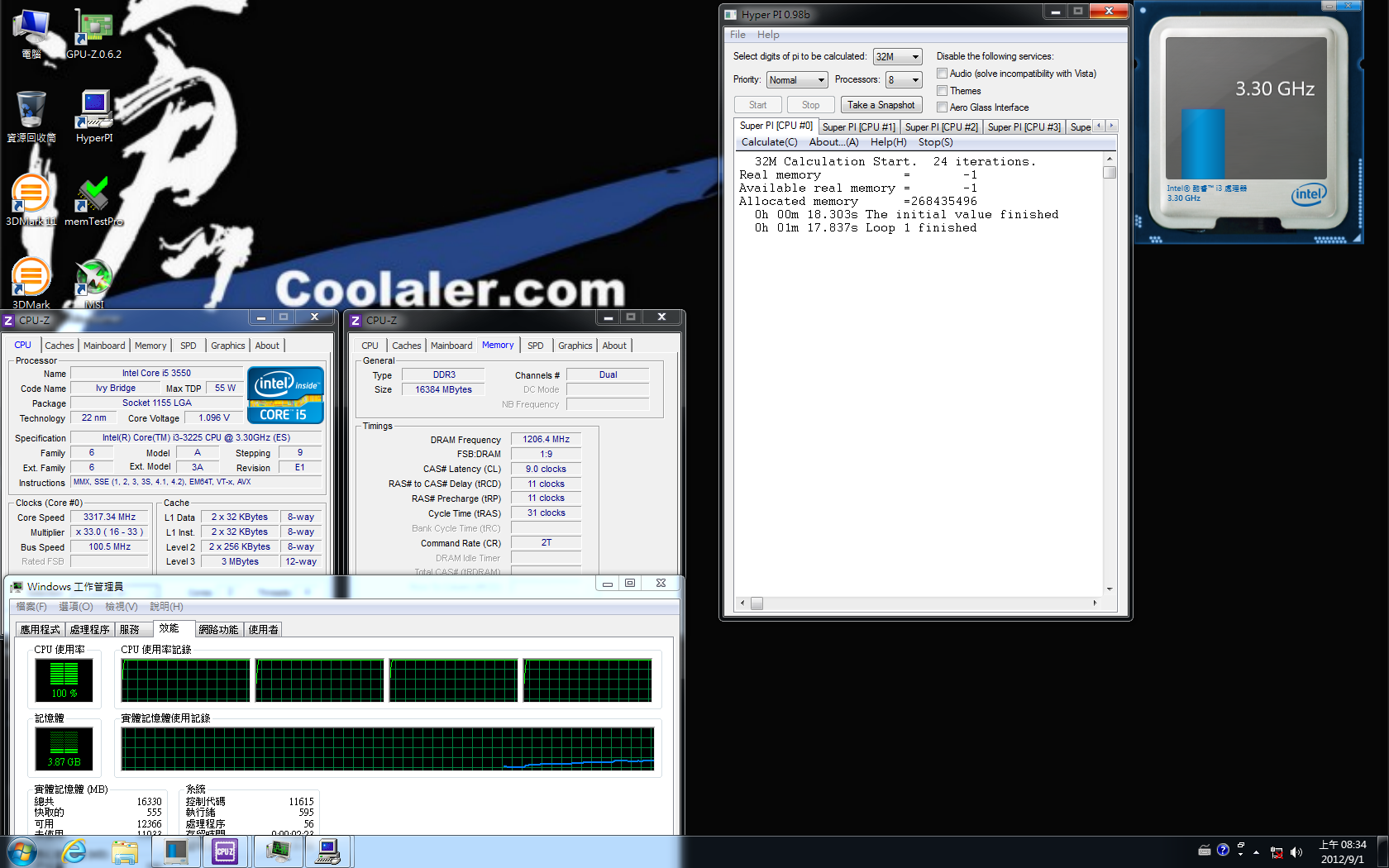Launch the MSI desktop shortcut

tap(94, 283)
